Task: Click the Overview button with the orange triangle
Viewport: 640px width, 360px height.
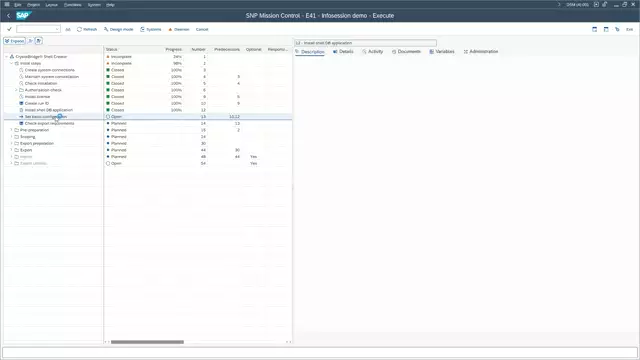Action: [179, 29]
